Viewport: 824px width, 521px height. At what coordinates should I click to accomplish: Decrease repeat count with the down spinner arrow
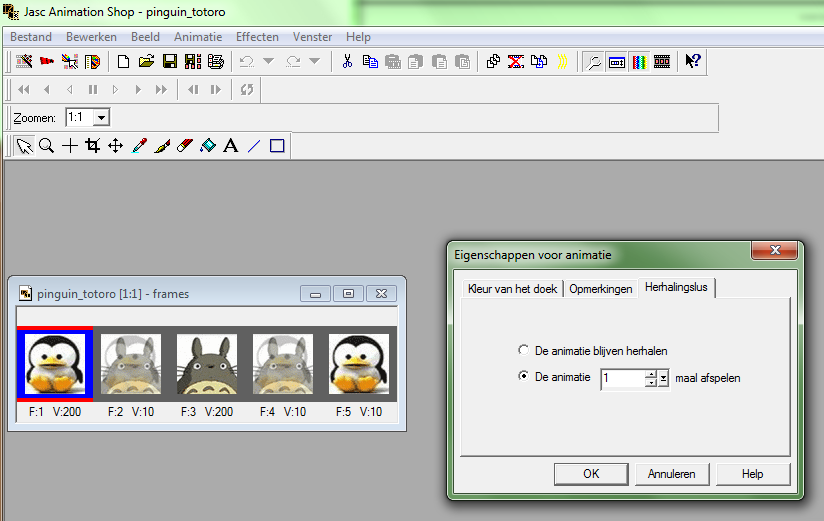pyautogui.click(x=651, y=382)
